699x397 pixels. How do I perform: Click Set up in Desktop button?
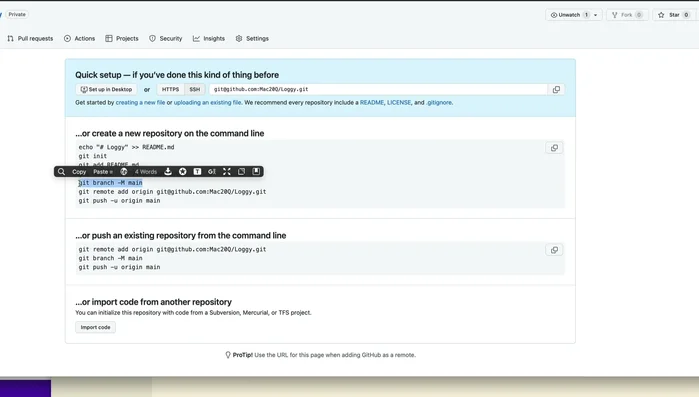[106, 90]
